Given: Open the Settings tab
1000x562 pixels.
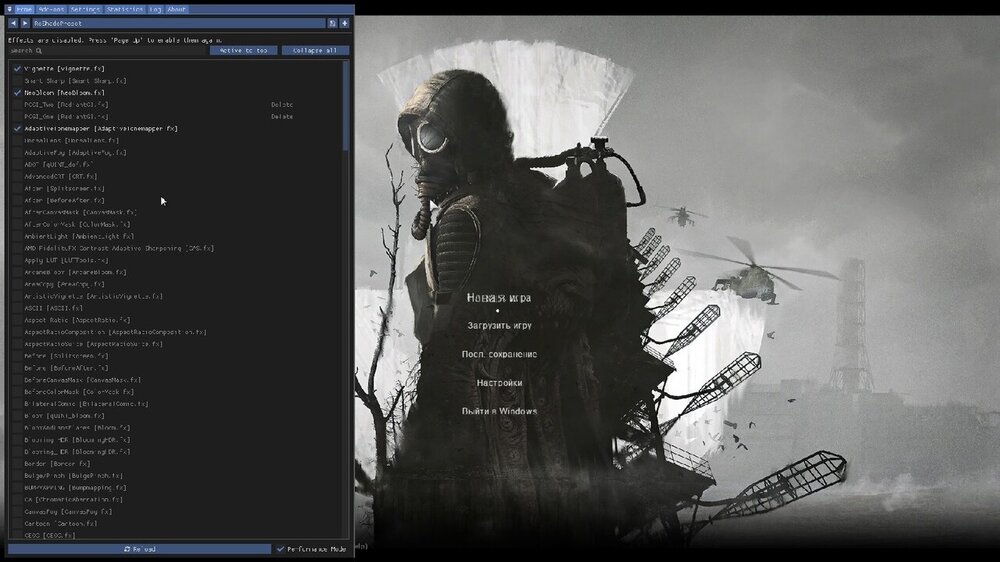Looking at the screenshot, I should click(85, 8).
